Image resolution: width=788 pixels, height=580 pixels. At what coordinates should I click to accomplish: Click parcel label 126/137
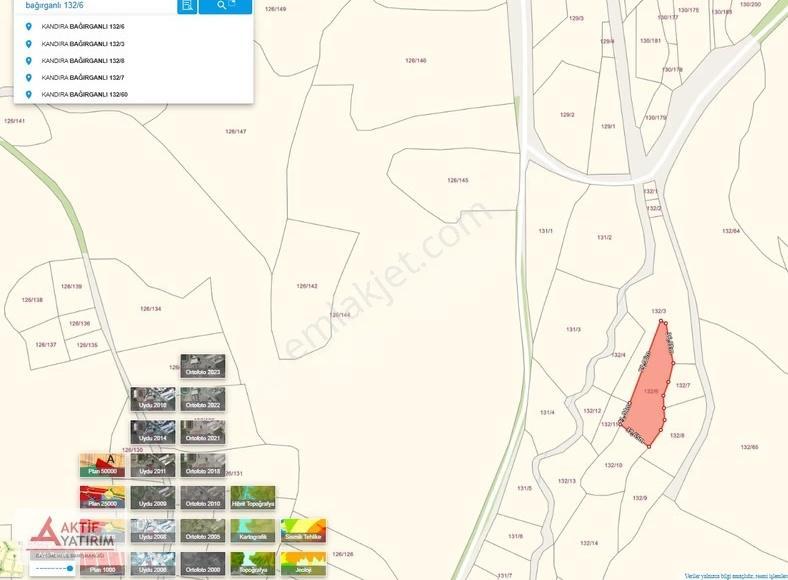click(x=46, y=345)
